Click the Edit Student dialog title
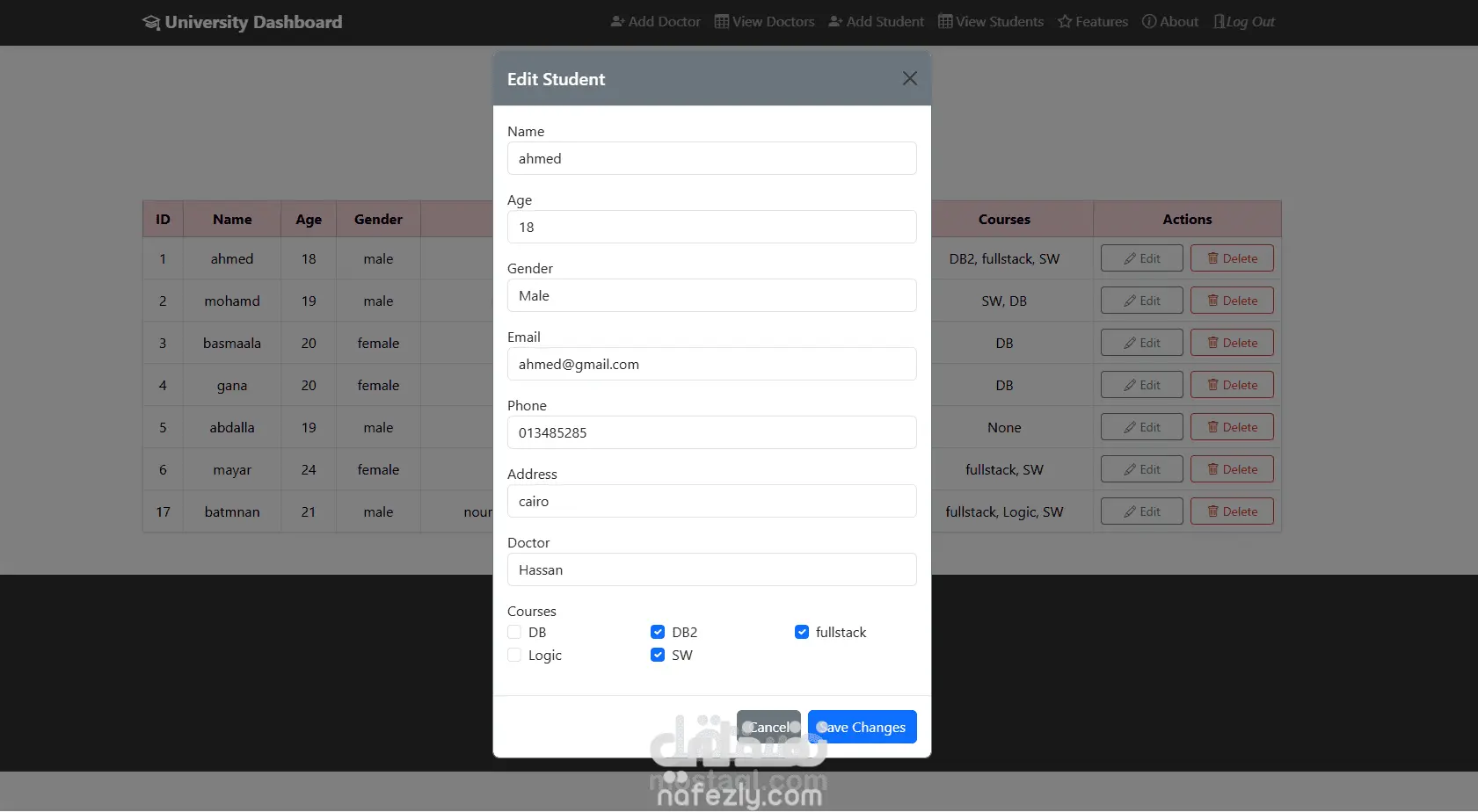 pyautogui.click(x=557, y=79)
